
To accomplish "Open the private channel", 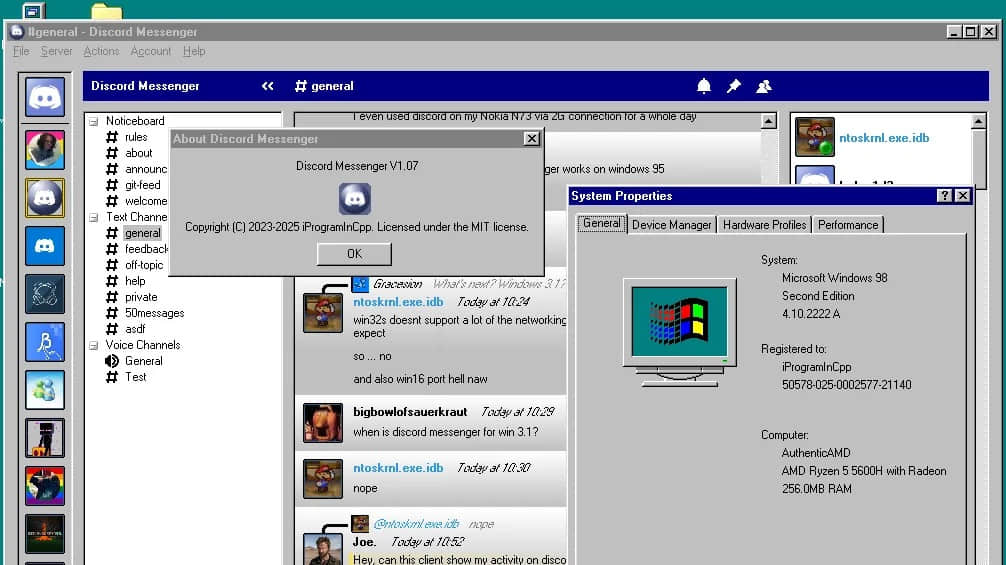I will (141, 297).
